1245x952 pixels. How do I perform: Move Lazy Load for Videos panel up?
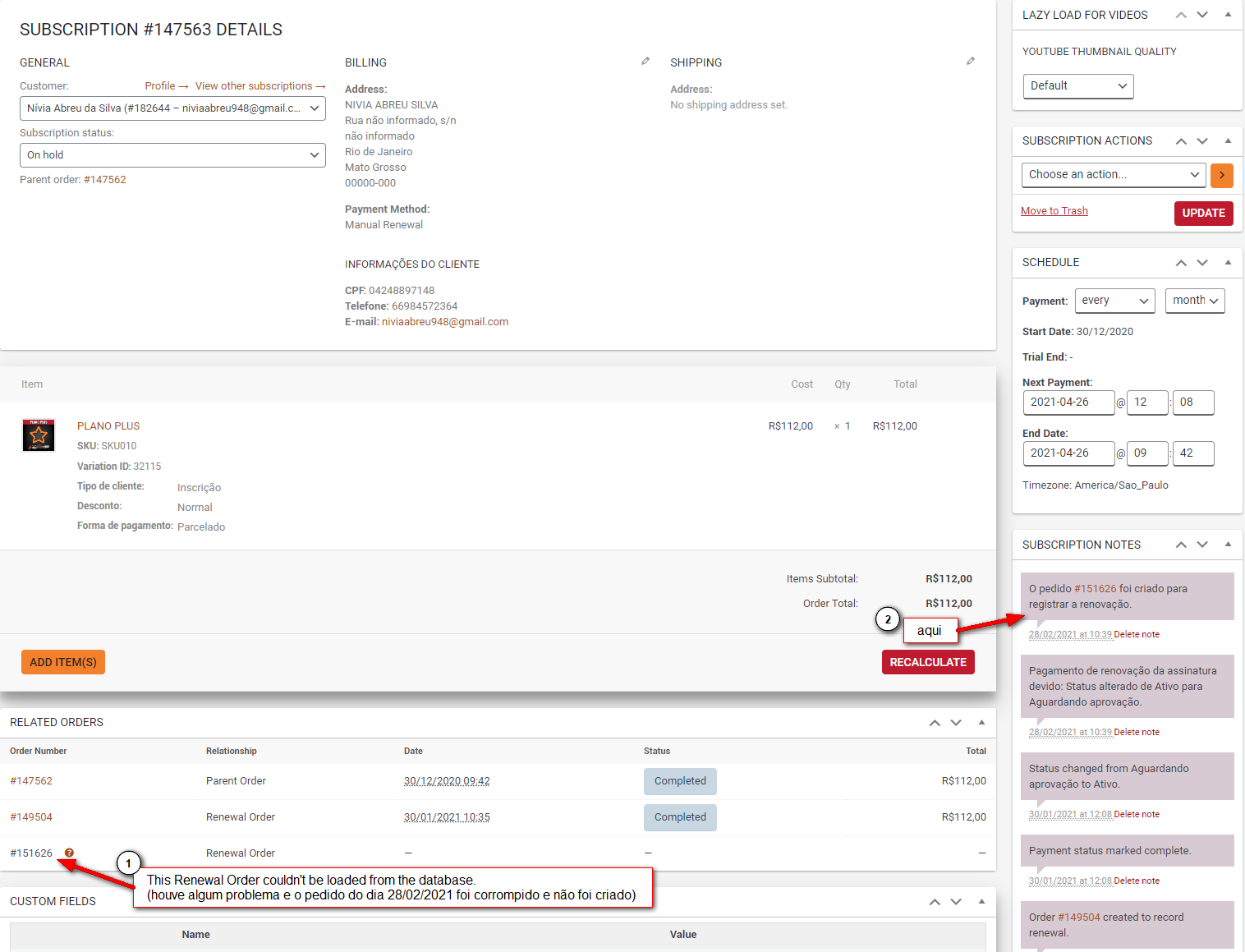tap(1181, 15)
